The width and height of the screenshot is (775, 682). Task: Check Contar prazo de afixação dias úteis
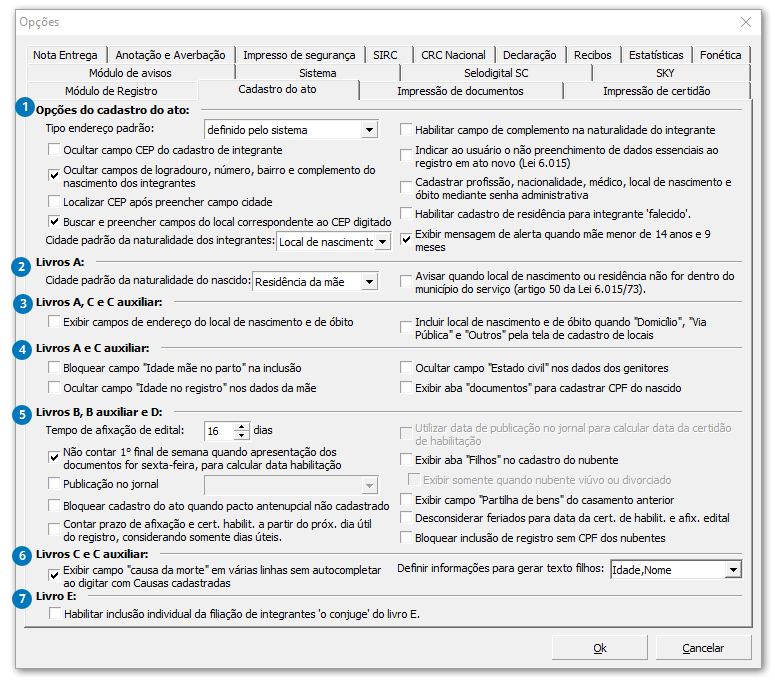coord(54,529)
